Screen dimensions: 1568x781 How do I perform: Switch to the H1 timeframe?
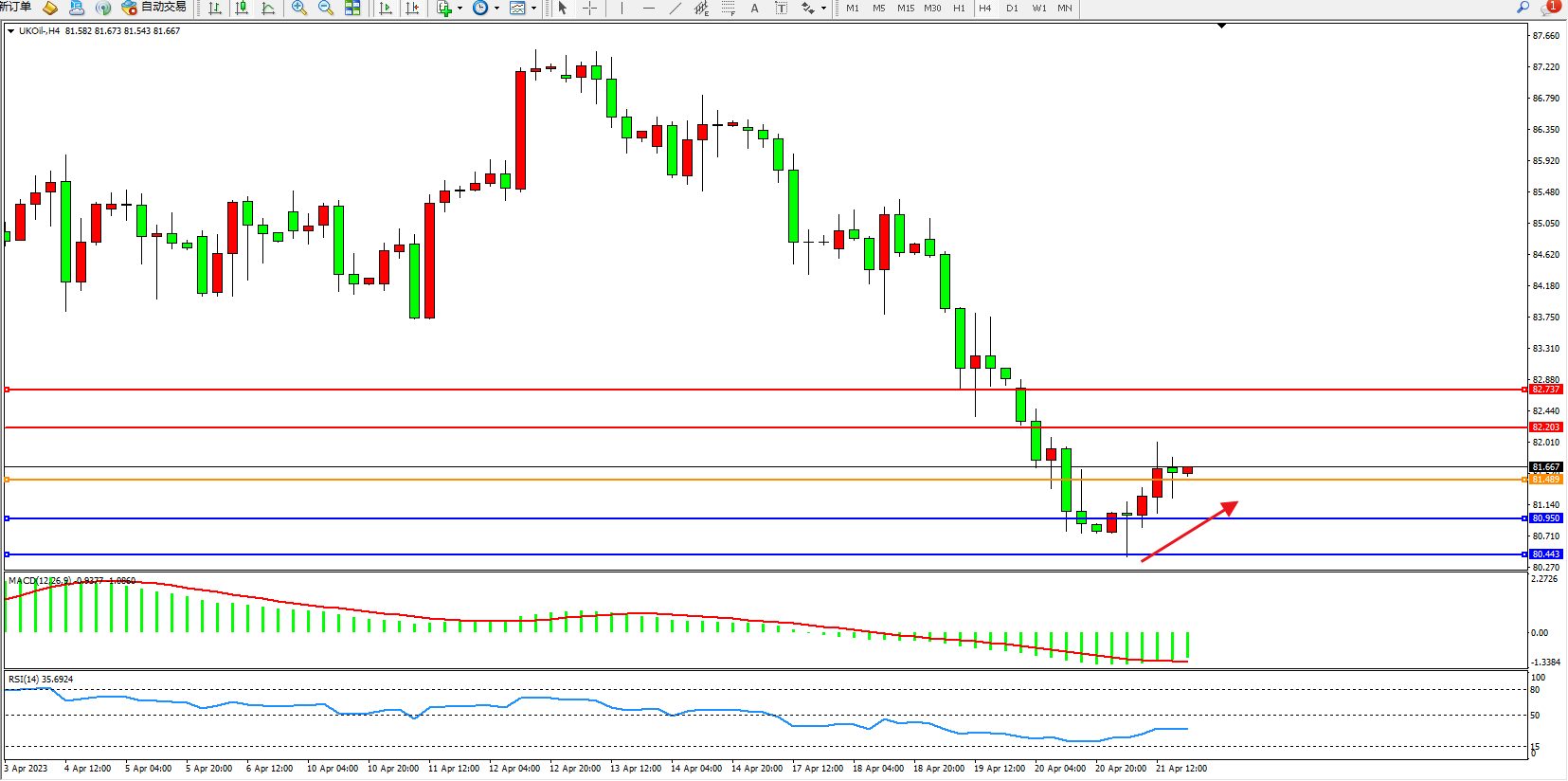pos(959,9)
